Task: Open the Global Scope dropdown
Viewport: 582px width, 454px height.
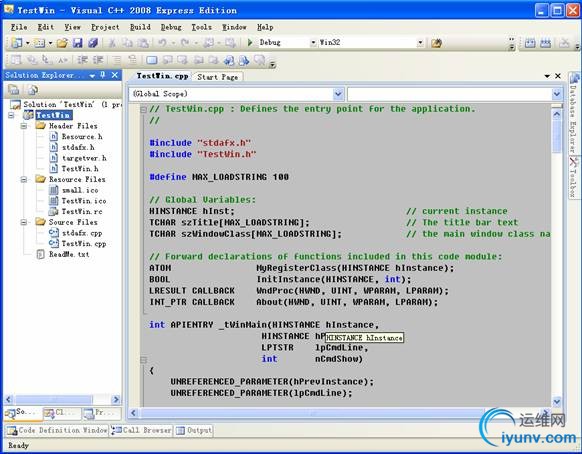Action: (338, 94)
